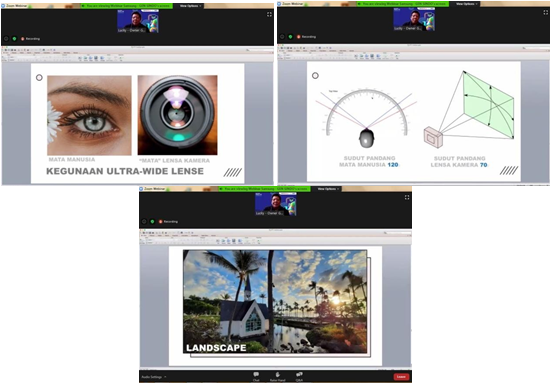
Task: Click the meeting info circle icon in the Sudut Pandang window
Action: [282, 36]
